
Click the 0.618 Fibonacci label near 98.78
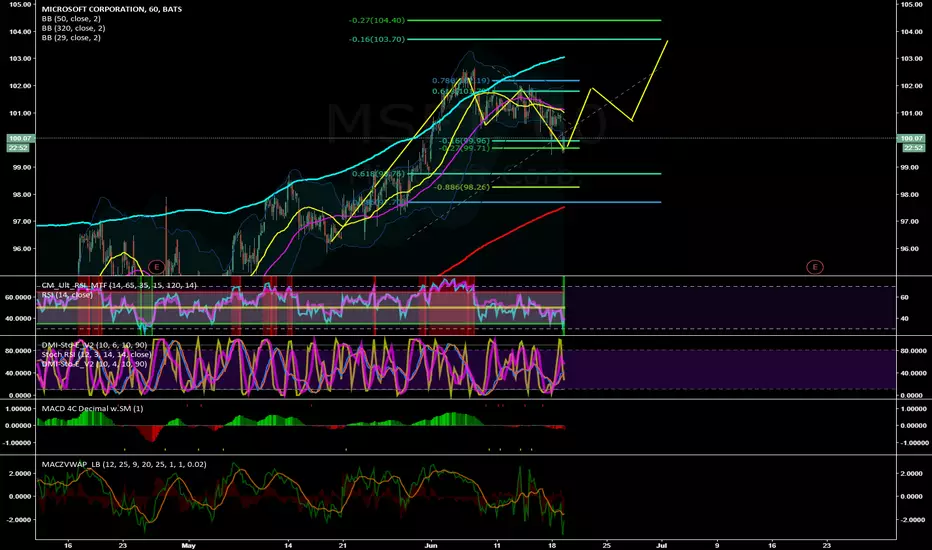pyautogui.click(x=379, y=174)
